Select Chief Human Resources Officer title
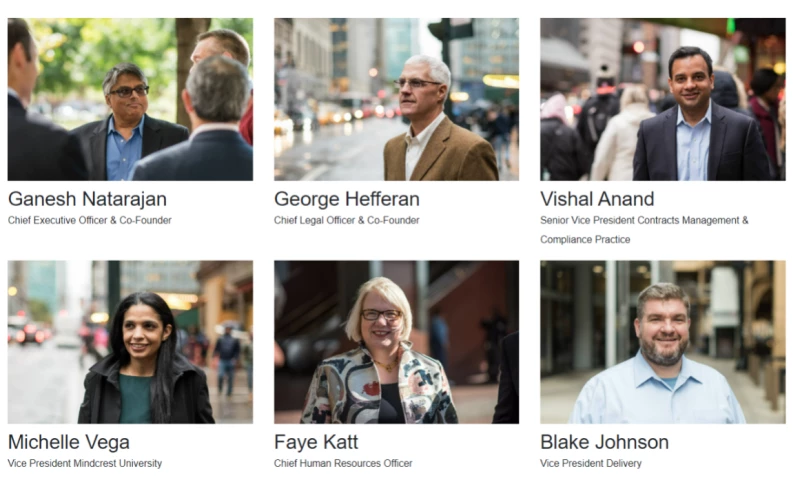This screenshot has height=480, width=800. pyautogui.click(x=343, y=463)
